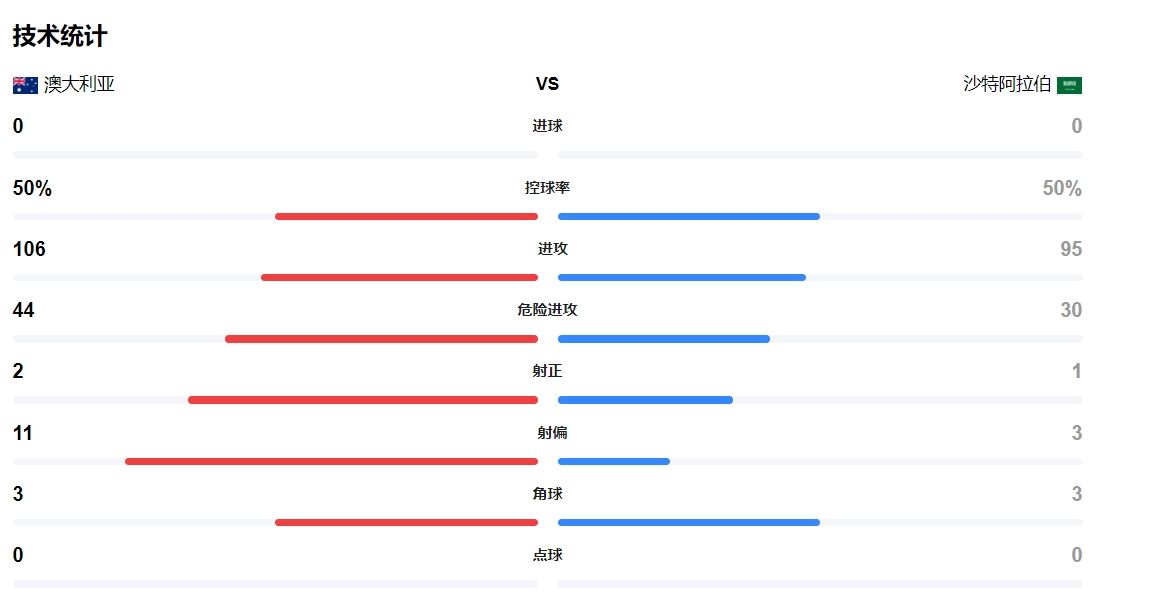Viewport: 1151px width, 592px height.
Task: Select the 沙特阿拉伯 team name
Action: pos(1007,84)
